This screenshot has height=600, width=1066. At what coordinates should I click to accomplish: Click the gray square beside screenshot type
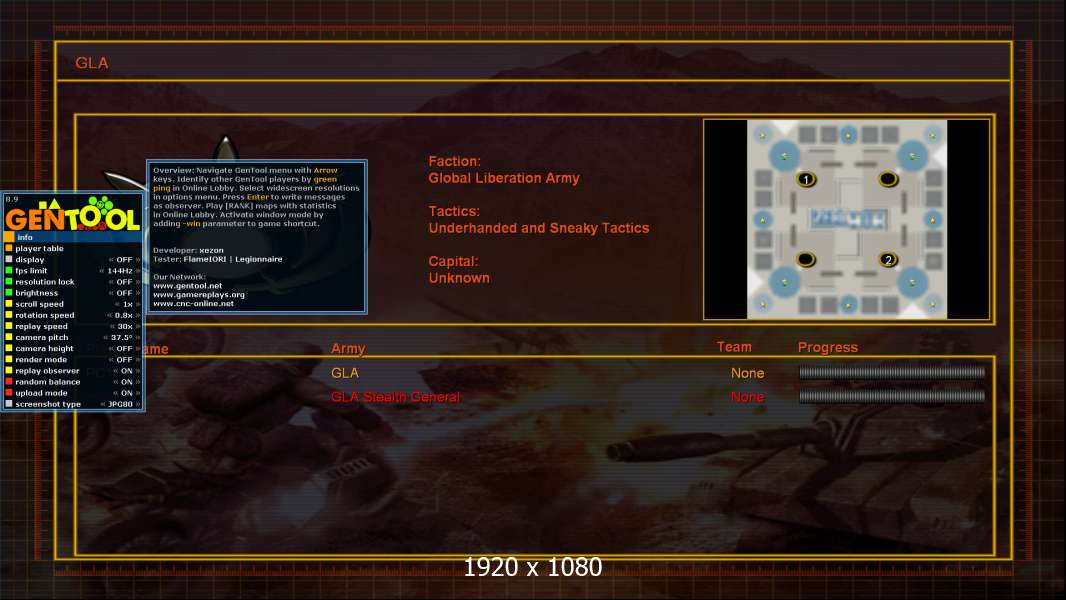pos(9,404)
